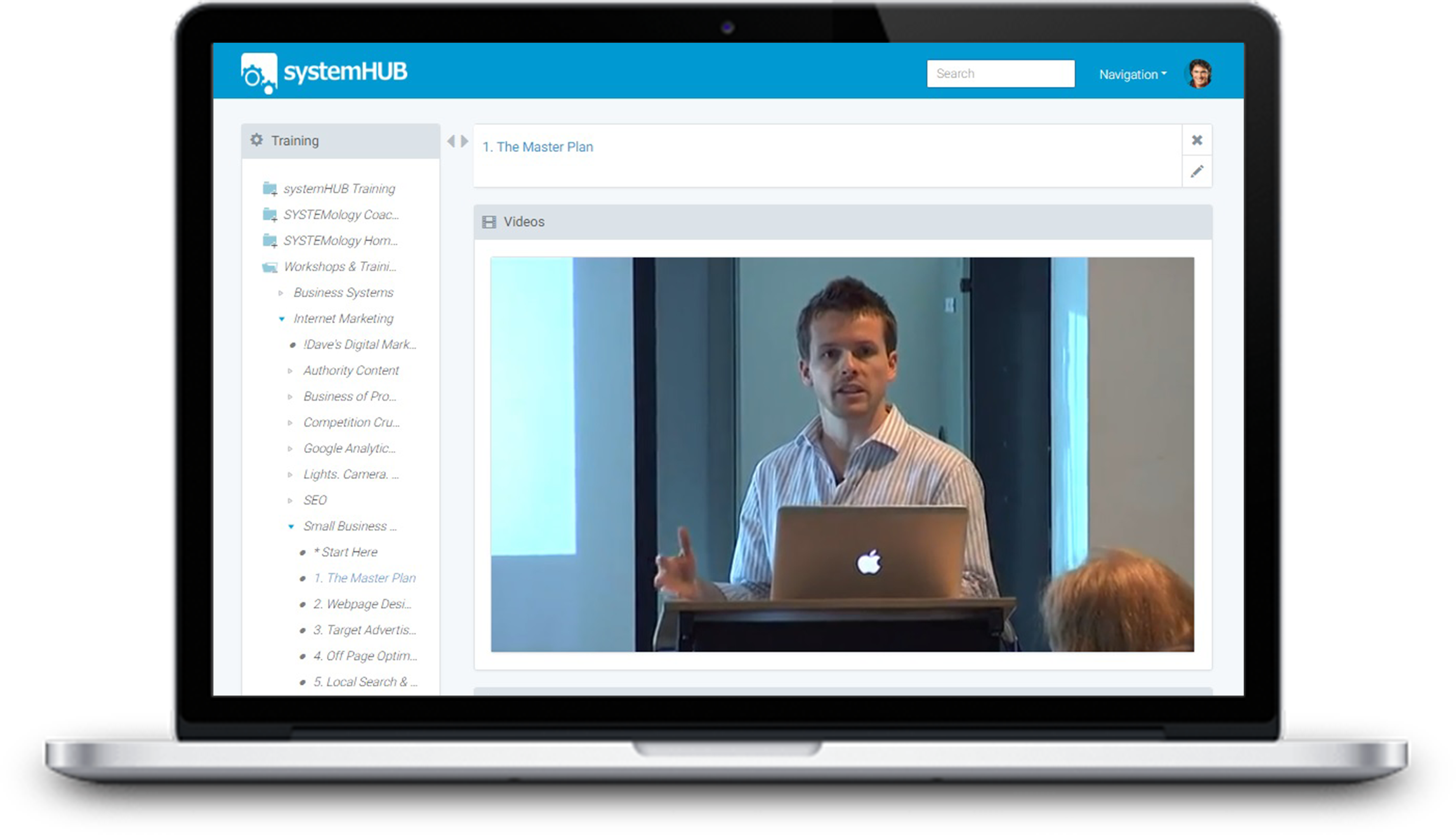This screenshot has height=835, width=1456.
Task: Open the systemHUB Training folder icon
Action: [269, 188]
